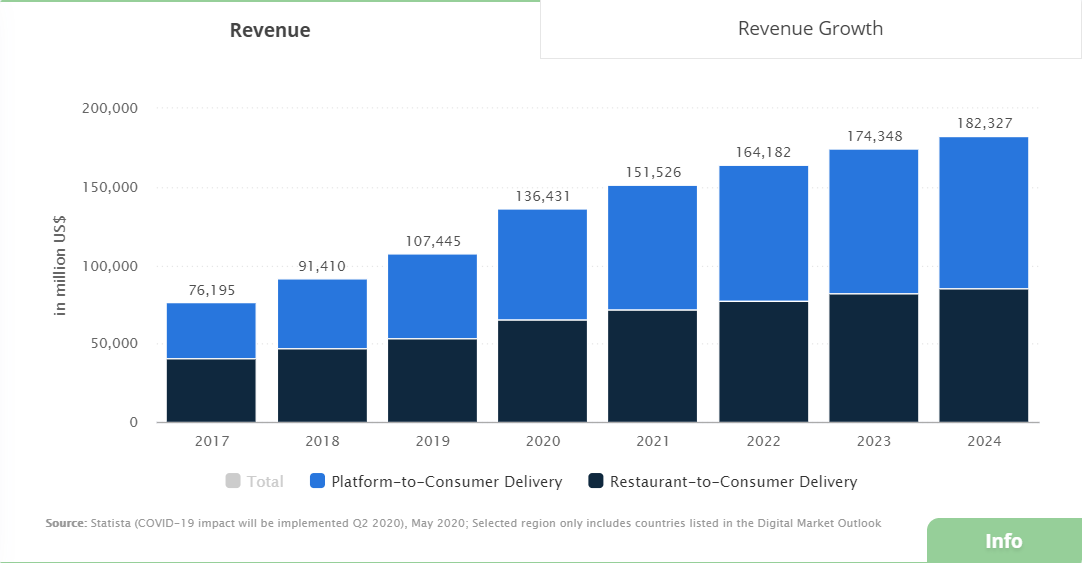This screenshot has height=563, width=1082.
Task: Click the 76,195 total value label
Action: coord(212,290)
